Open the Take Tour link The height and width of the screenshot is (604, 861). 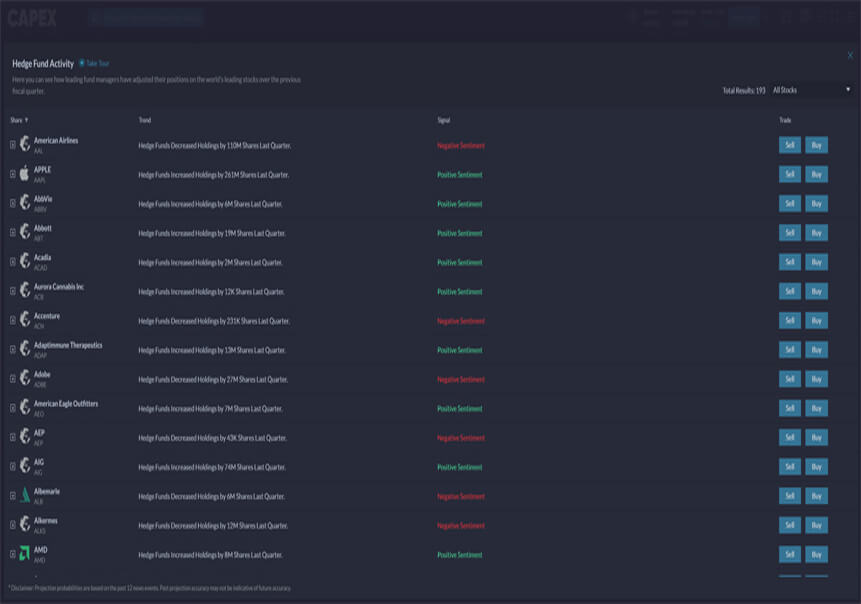tap(97, 63)
